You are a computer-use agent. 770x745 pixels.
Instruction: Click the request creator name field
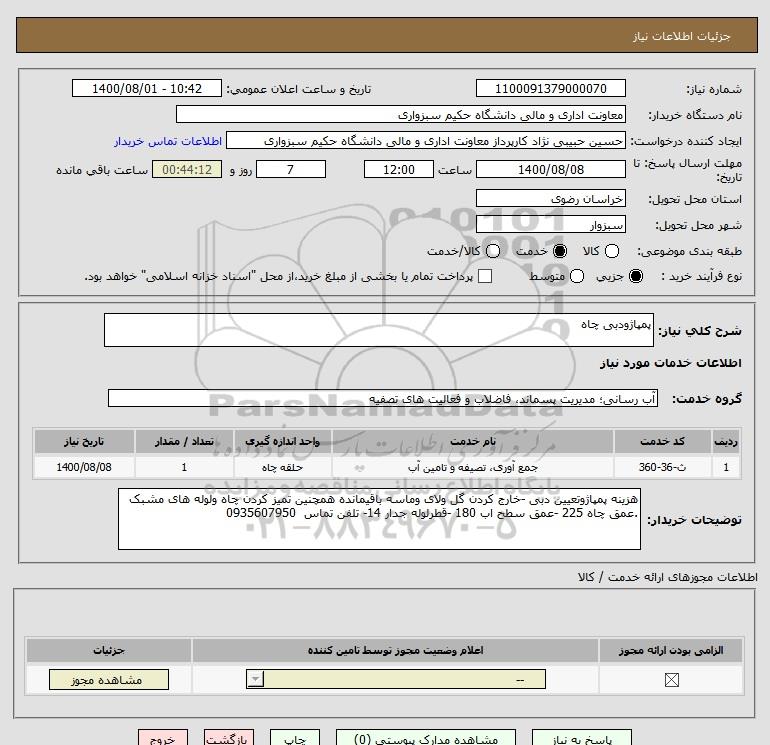click(426, 140)
